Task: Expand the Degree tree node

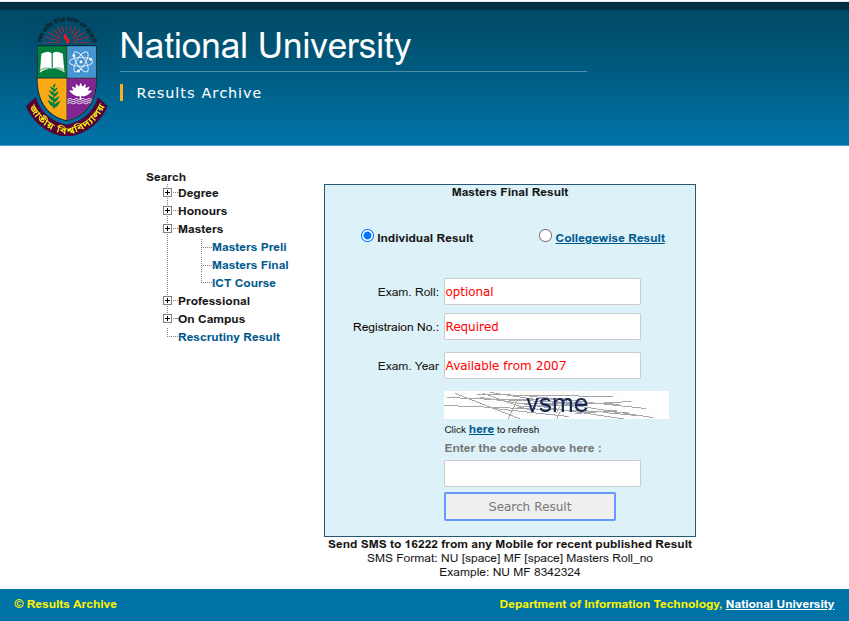Action: click(x=167, y=193)
